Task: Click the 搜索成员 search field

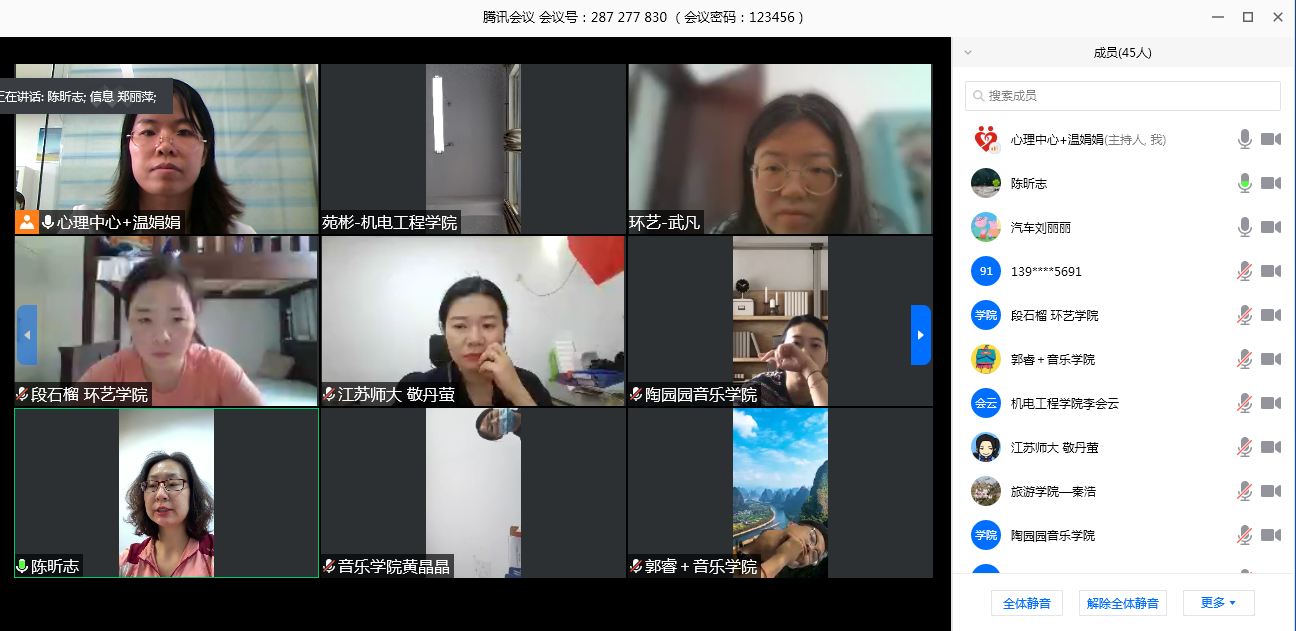Action: (1122, 96)
